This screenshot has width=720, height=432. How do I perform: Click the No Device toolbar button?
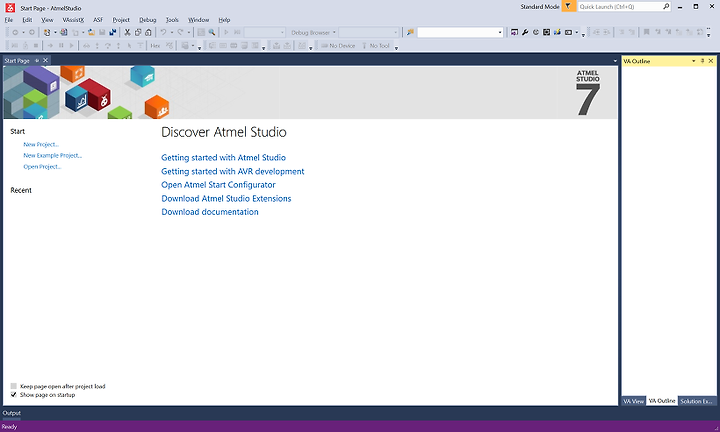click(338, 45)
